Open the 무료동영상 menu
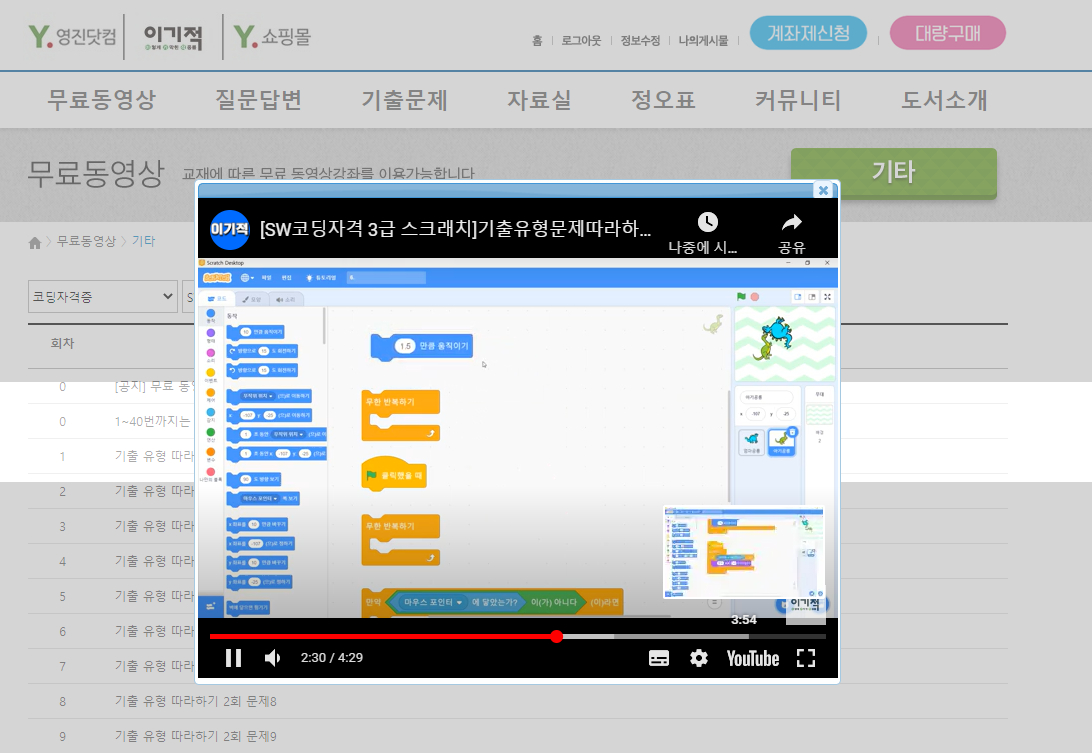The width and height of the screenshot is (1092, 753). pos(102,100)
